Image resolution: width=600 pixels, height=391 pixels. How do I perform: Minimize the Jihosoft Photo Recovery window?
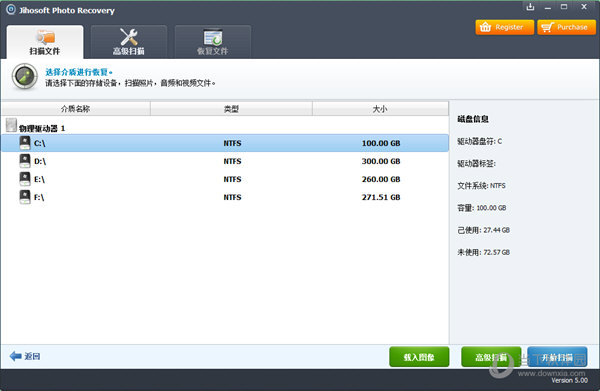(x=548, y=7)
